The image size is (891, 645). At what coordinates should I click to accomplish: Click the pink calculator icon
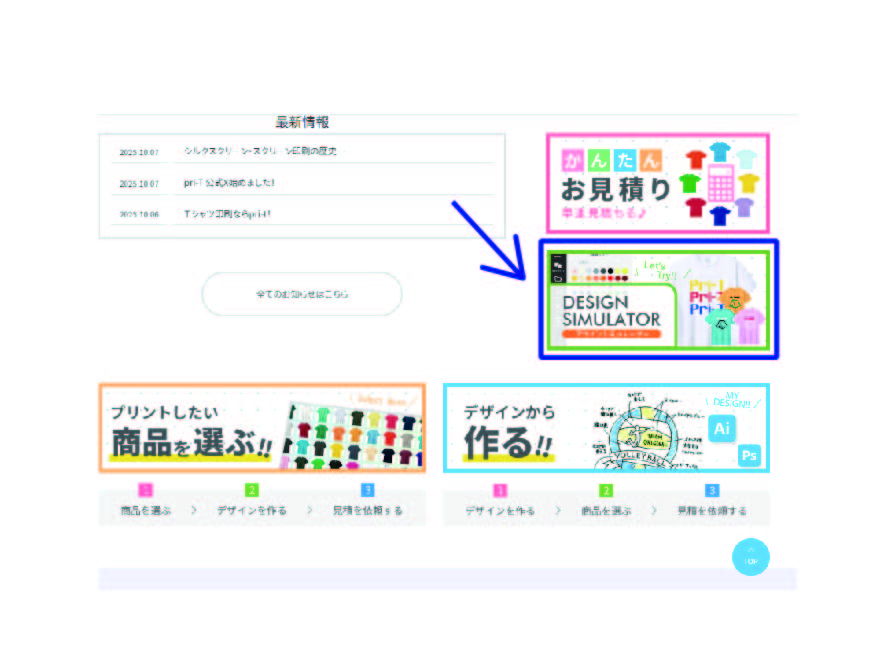pyautogui.click(x=720, y=183)
